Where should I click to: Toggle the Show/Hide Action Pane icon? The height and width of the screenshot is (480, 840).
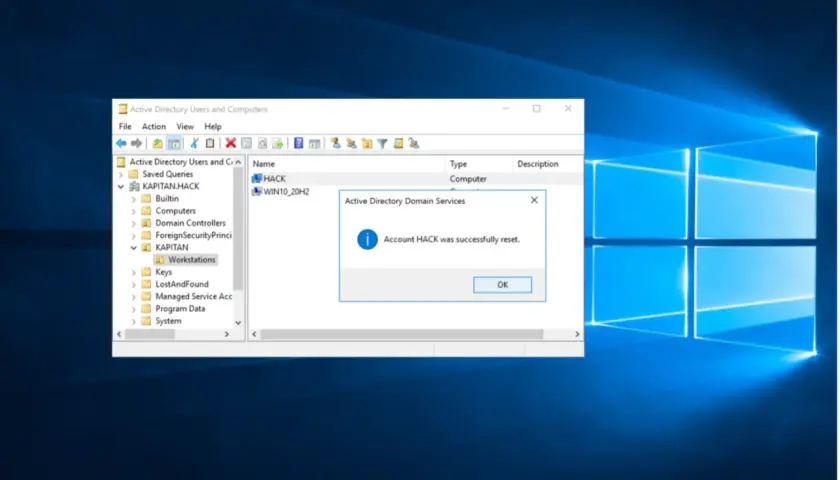tap(314, 143)
